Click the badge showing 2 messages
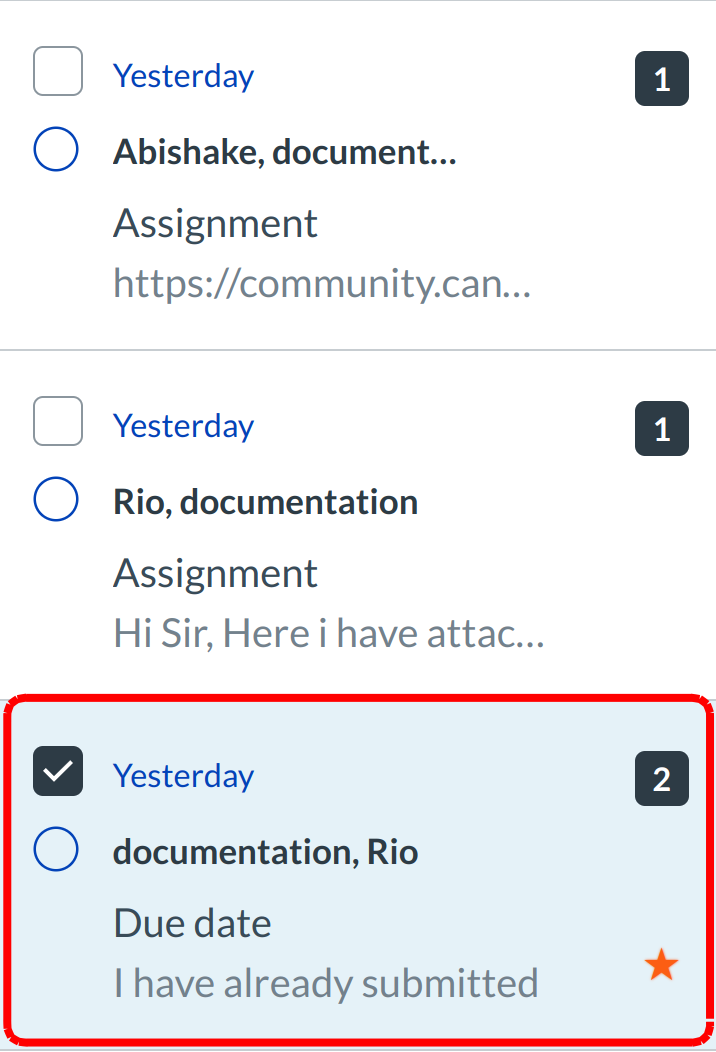716x1052 pixels. pyautogui.click(x=662, y=779)
